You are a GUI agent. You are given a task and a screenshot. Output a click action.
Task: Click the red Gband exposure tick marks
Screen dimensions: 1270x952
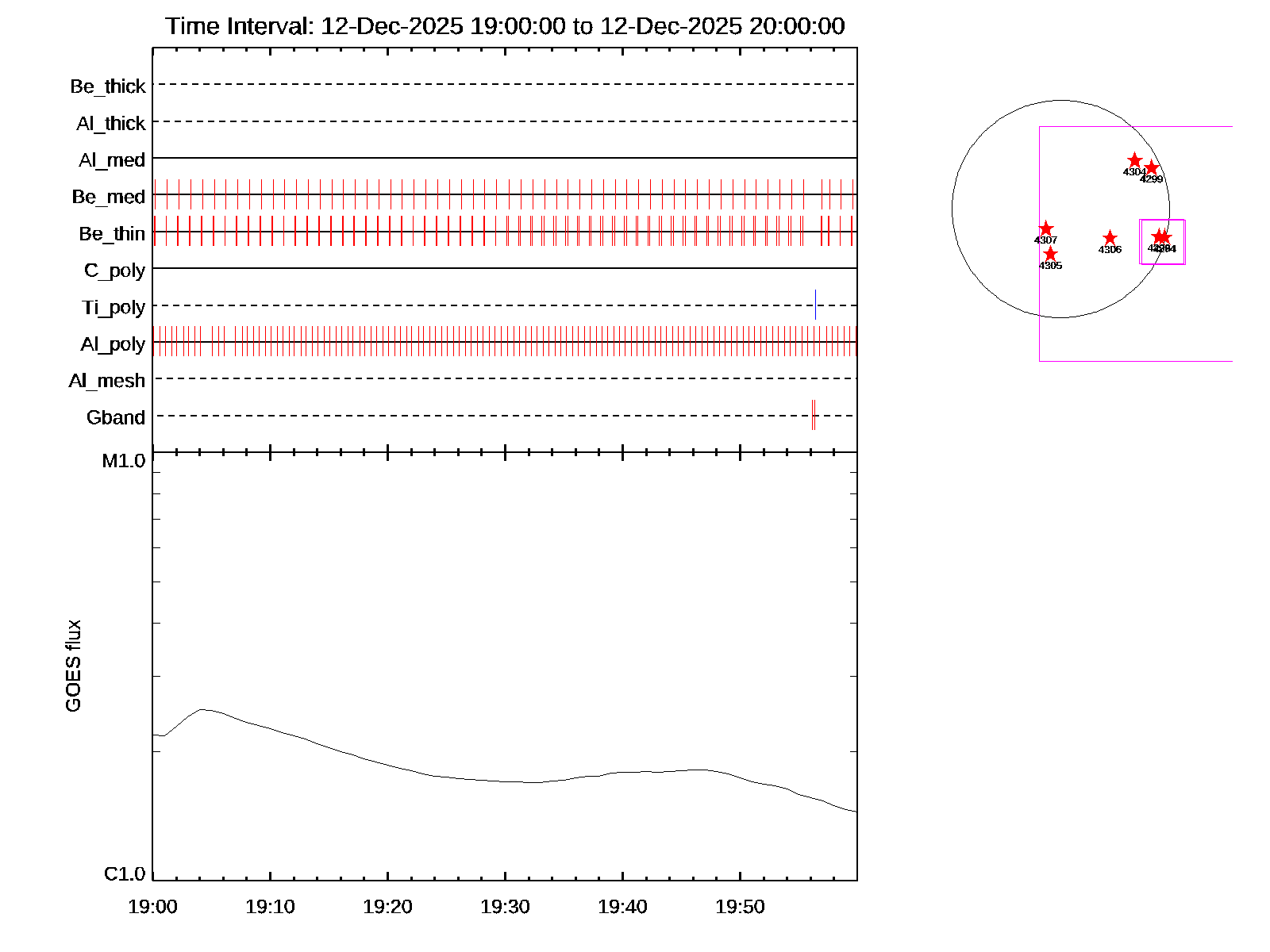[814, 415]
